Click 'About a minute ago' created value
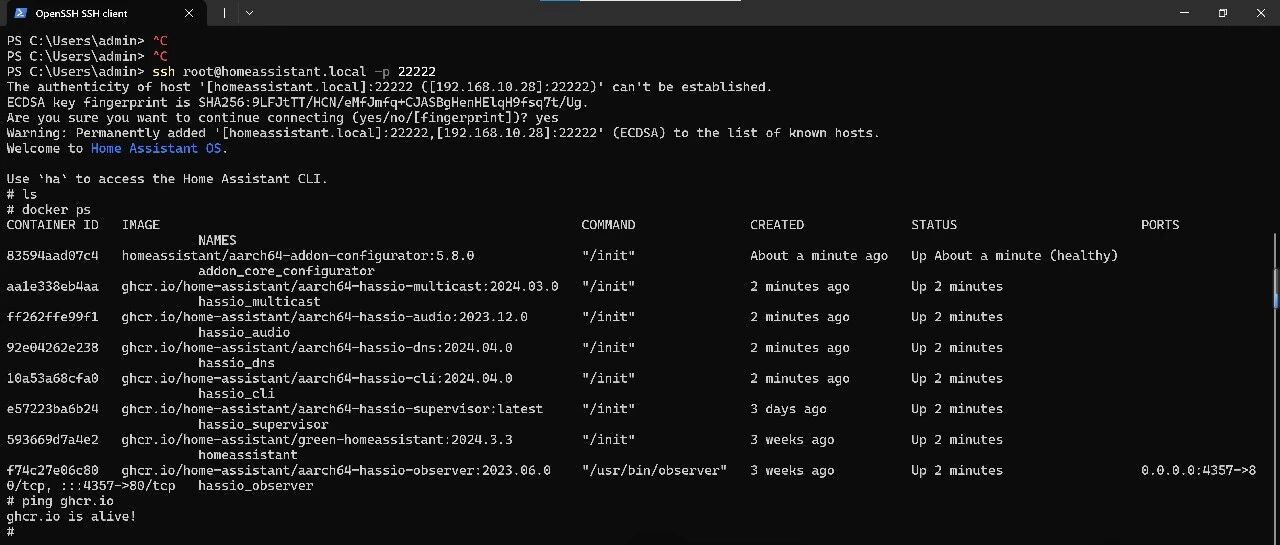Screen dimensions: 1280x545 (x=819, y=256)
